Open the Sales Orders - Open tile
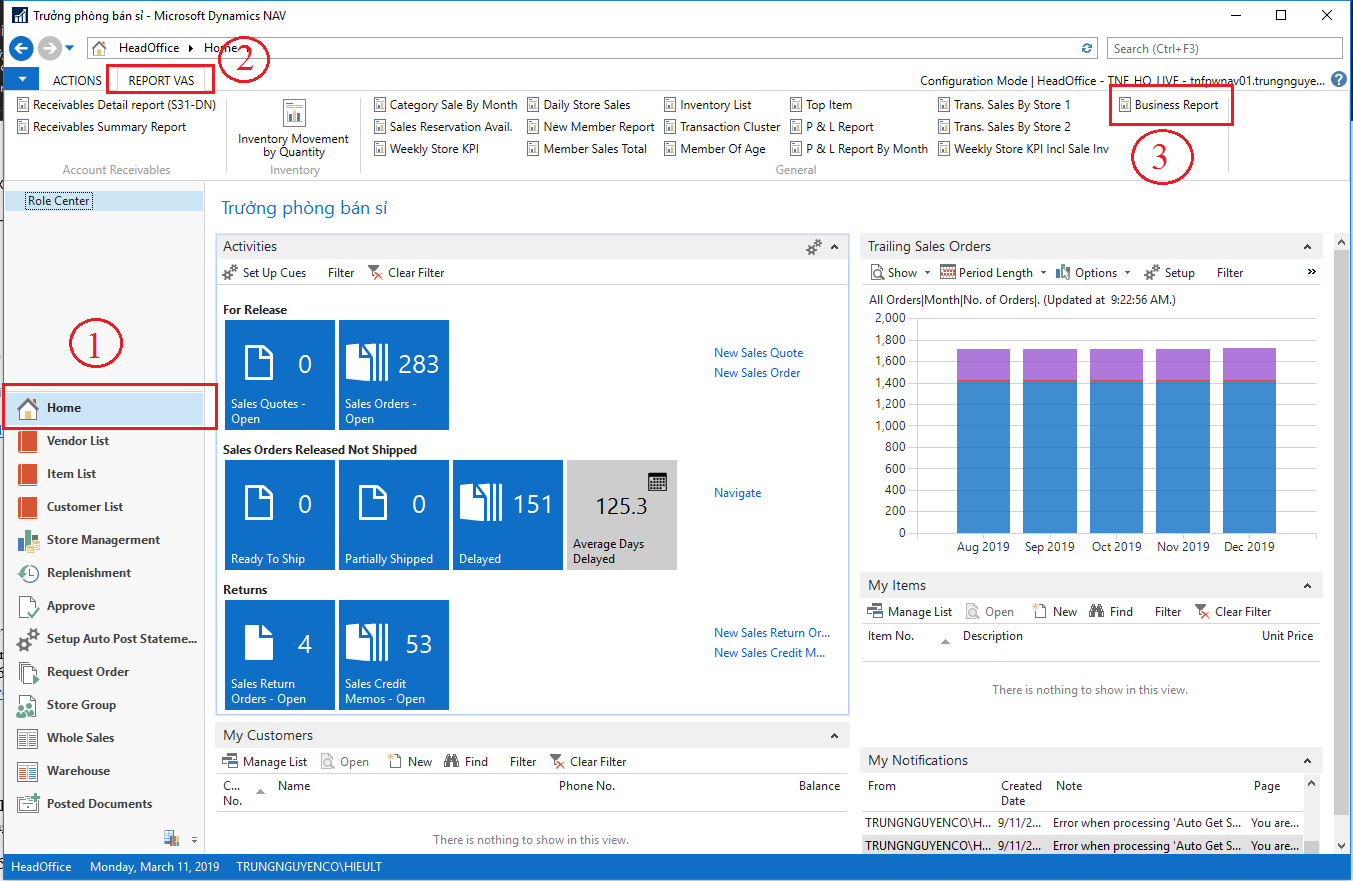 tap(393, 375)
